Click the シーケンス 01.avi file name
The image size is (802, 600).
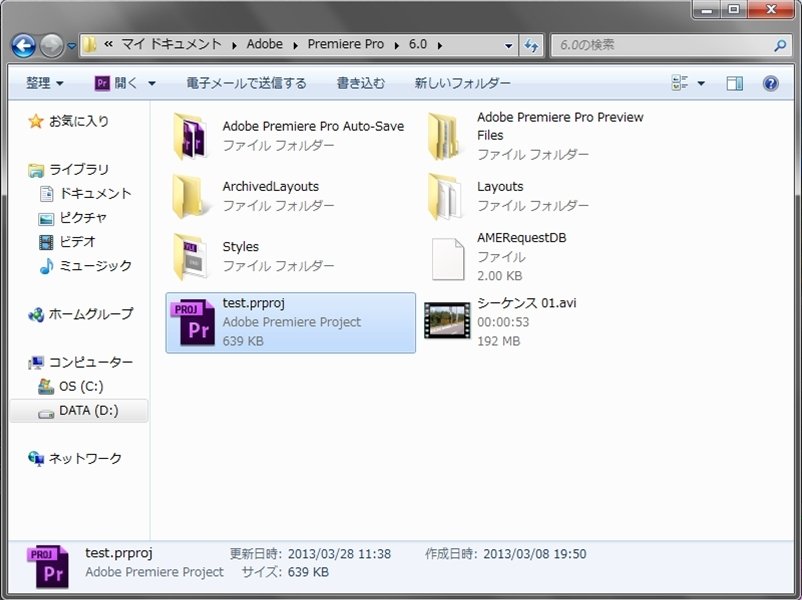tap(527, 303)
